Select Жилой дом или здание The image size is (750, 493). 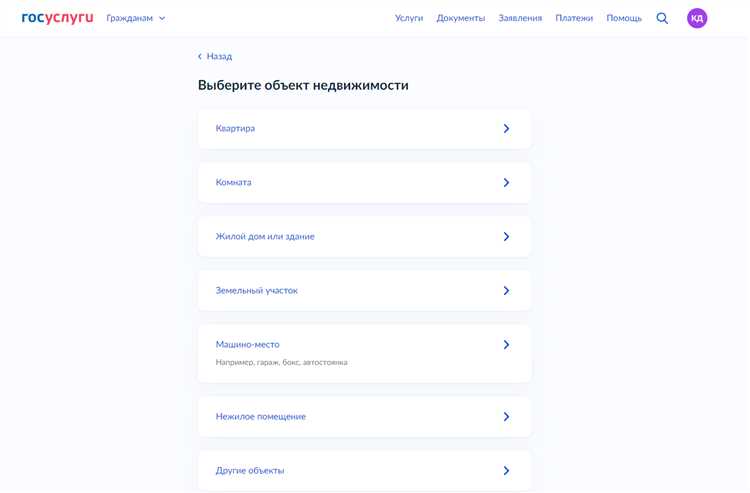pos(364,237)
